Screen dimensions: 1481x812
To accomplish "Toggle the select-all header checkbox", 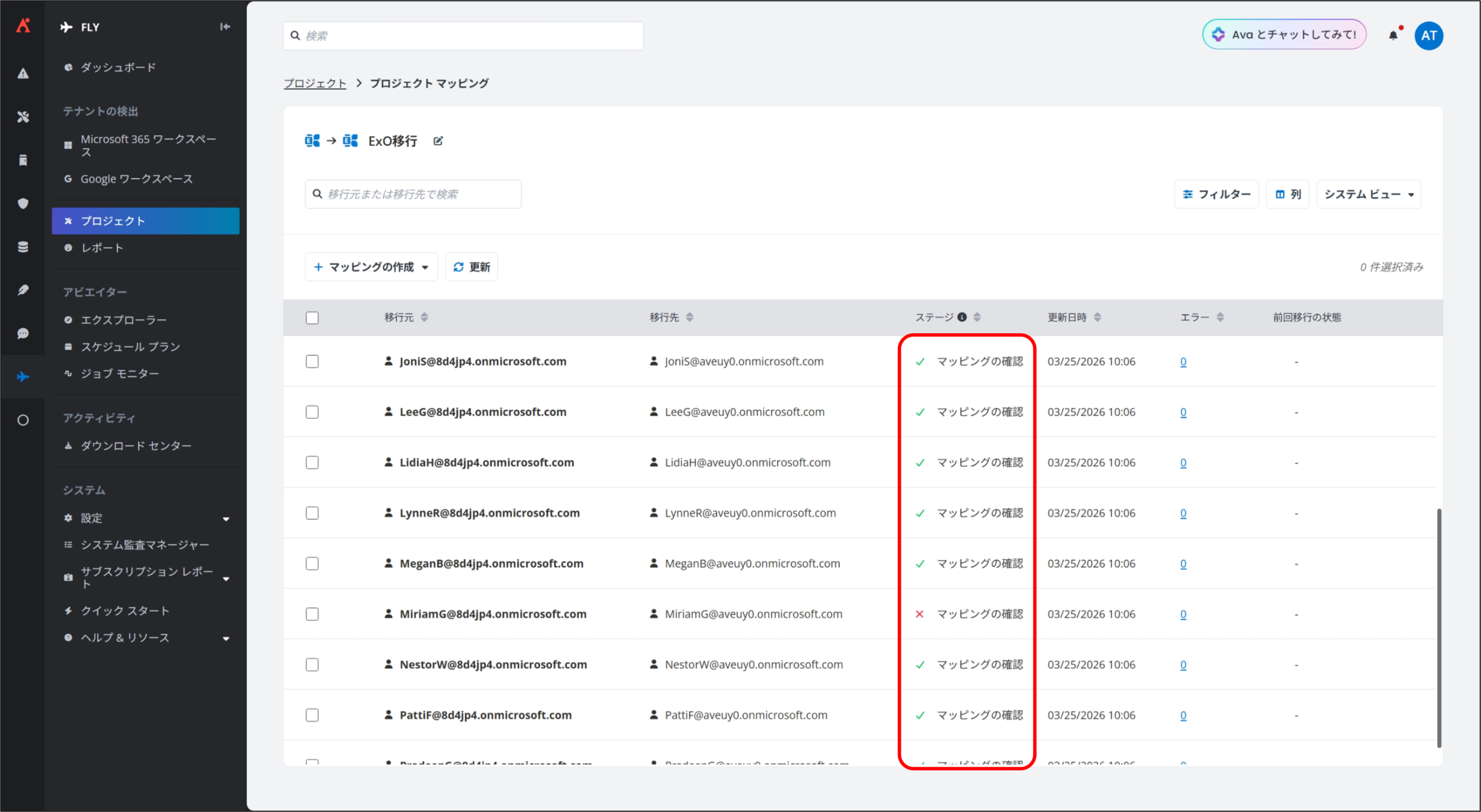I will 312,318.
